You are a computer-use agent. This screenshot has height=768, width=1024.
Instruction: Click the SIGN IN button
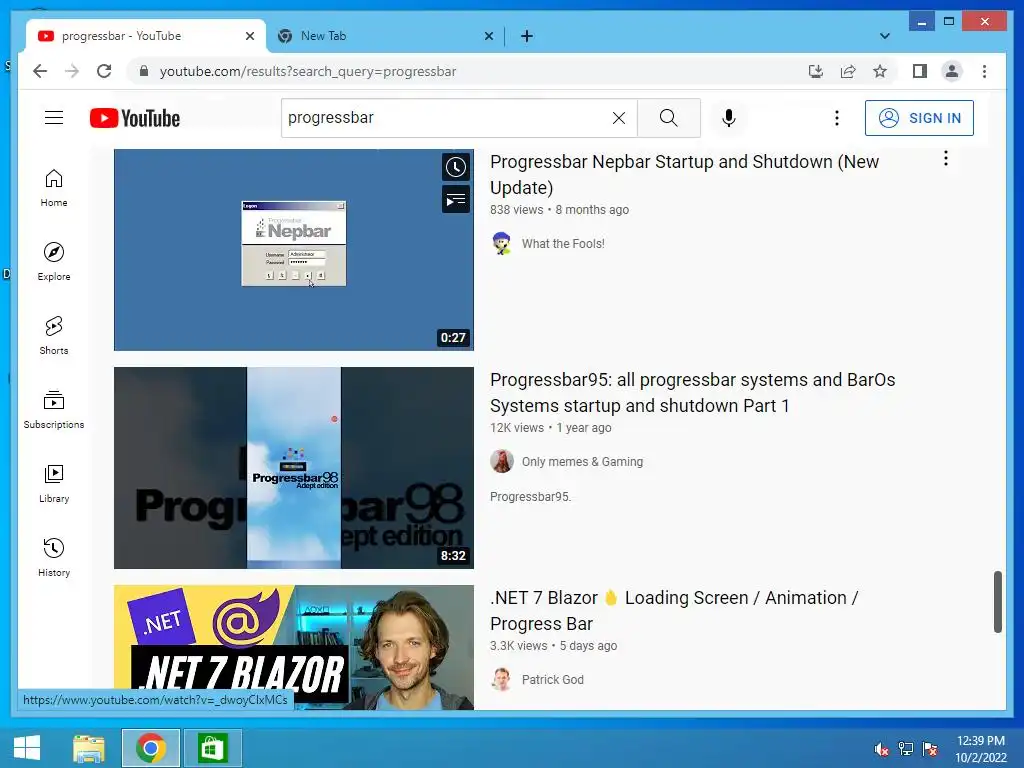[x=919, y=118]
